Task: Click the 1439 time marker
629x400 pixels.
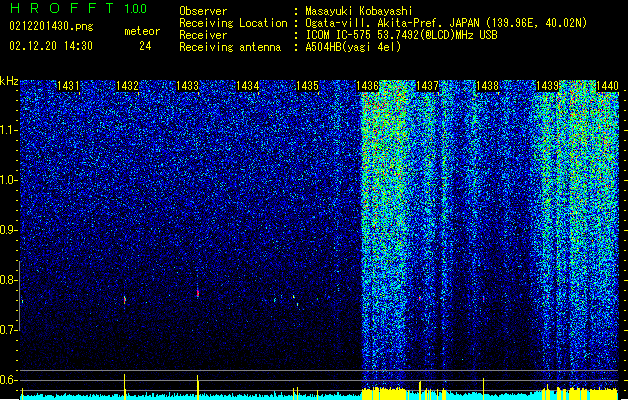Action: point(548,85)
